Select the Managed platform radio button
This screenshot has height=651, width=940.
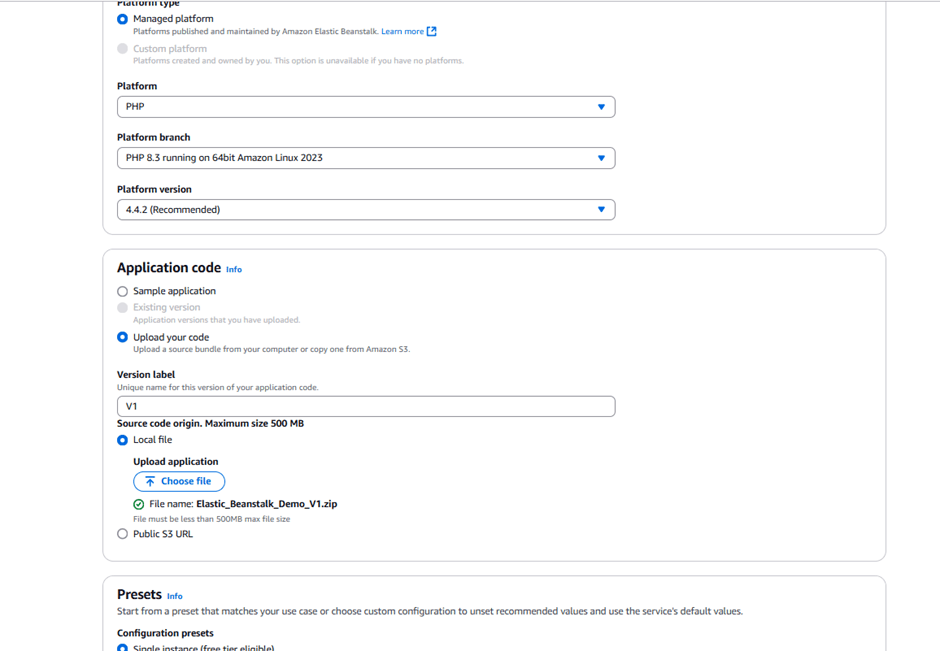122,19
